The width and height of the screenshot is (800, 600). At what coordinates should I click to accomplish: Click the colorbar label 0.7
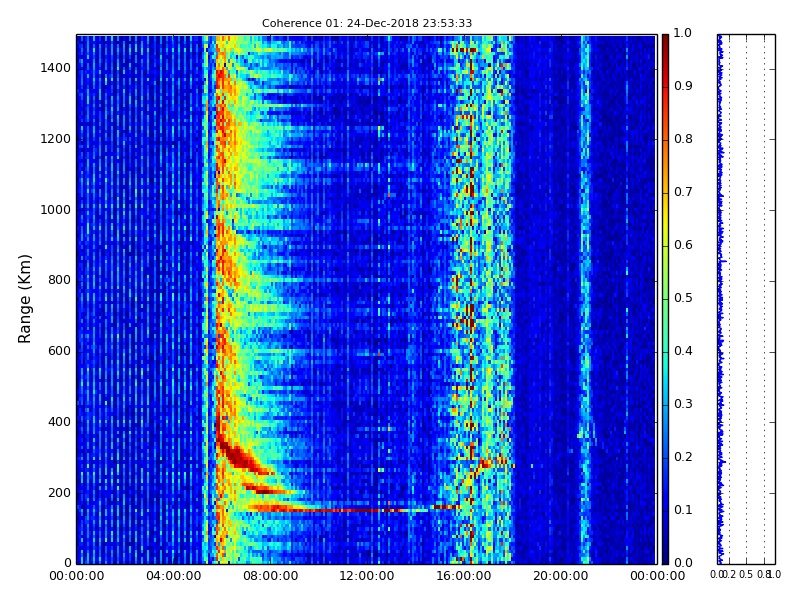pos(683,192)
